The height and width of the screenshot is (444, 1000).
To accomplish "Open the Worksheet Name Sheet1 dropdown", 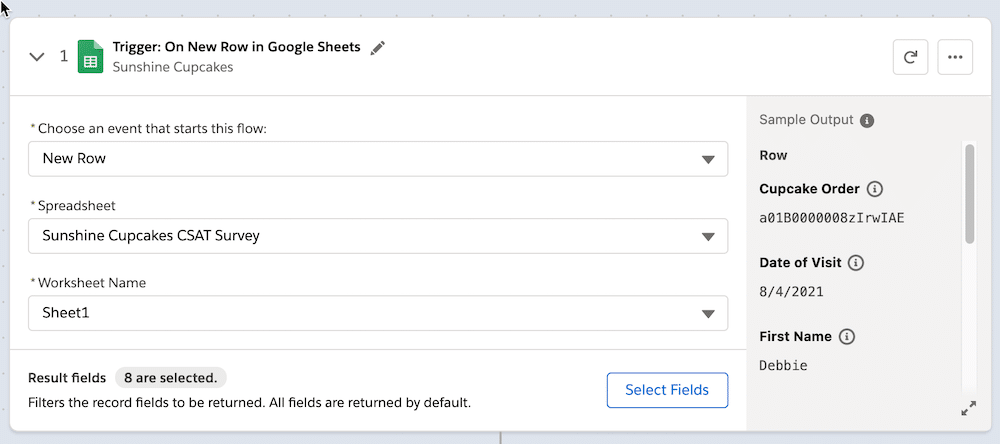I will [x=378, y=313].
